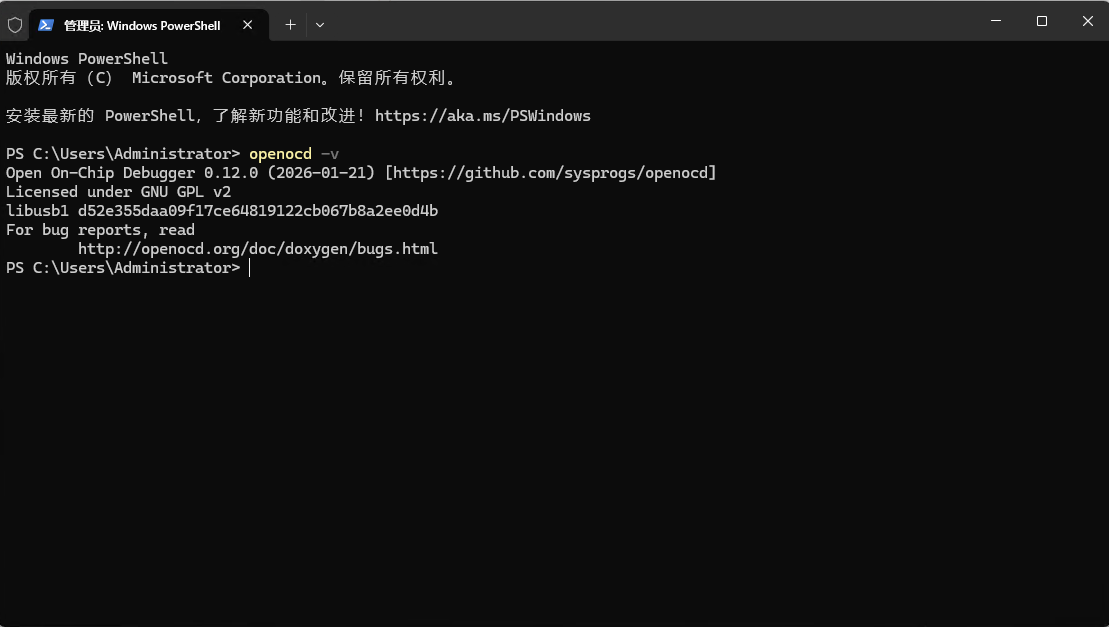The image size is (1109, 627).
Task: Click the GNU GPL v2 license line
Action: (x=118, y=191)
